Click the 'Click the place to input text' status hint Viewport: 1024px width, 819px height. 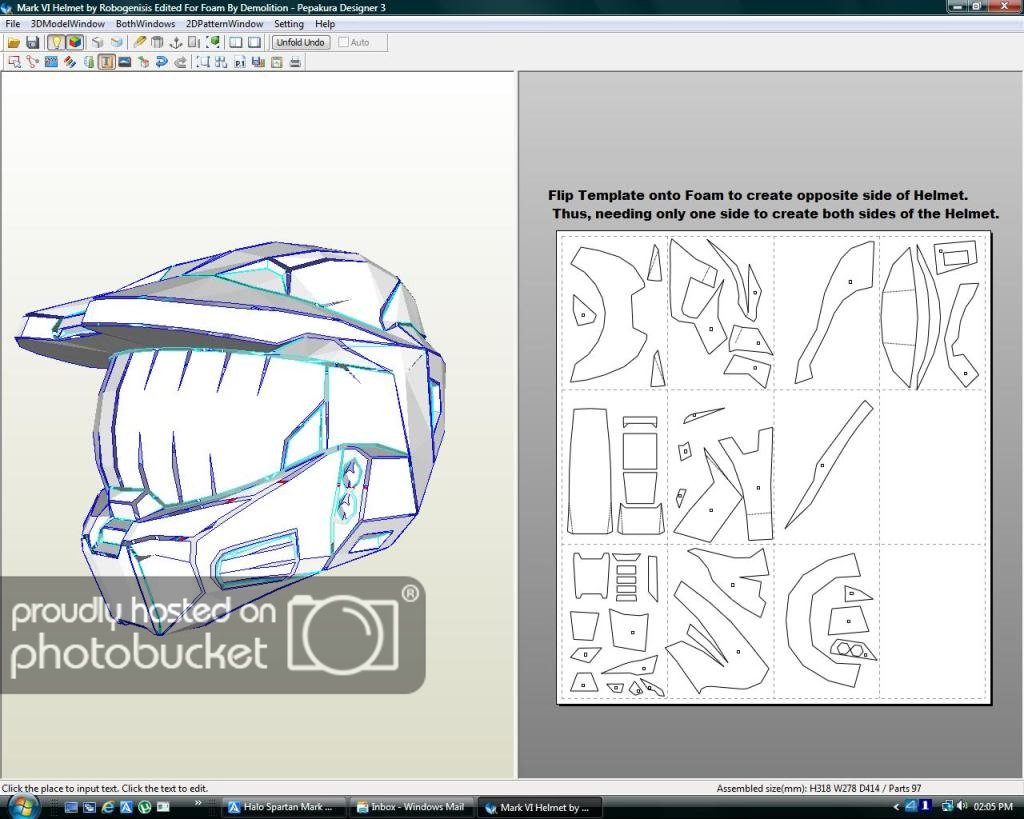click(105, 788)
